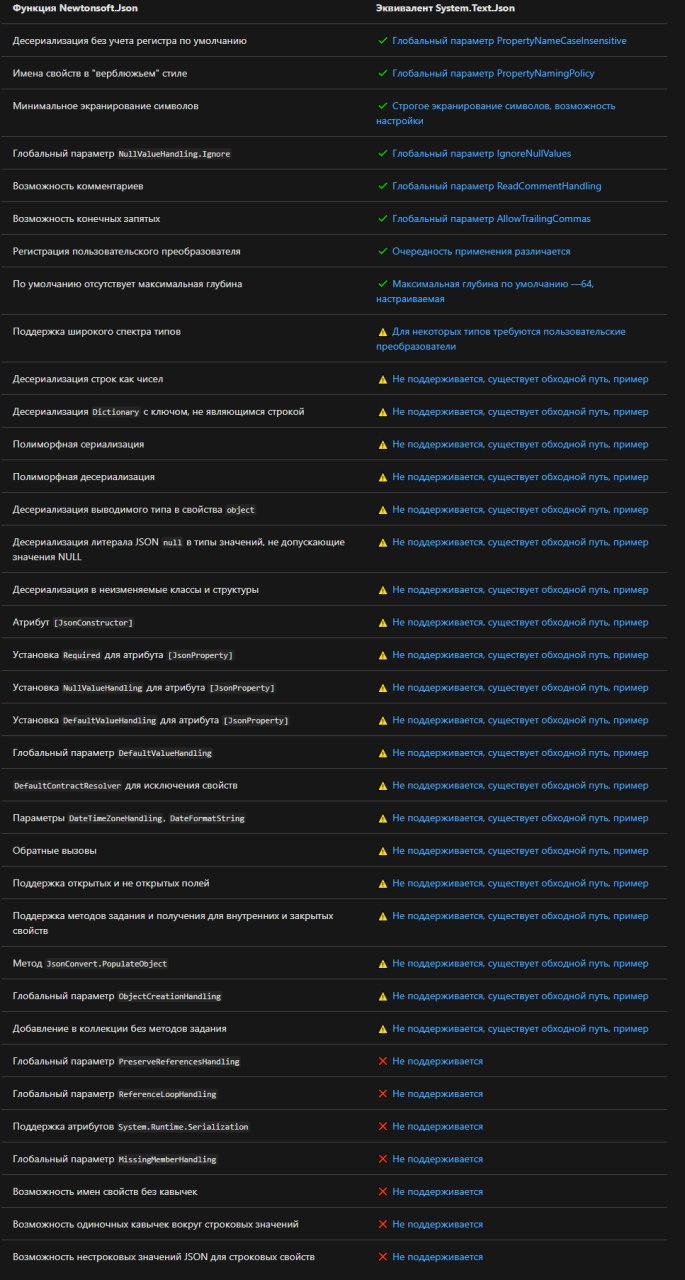Select the 'Полиморфная сериализация' cell
685x1280 pixels.
78,444
